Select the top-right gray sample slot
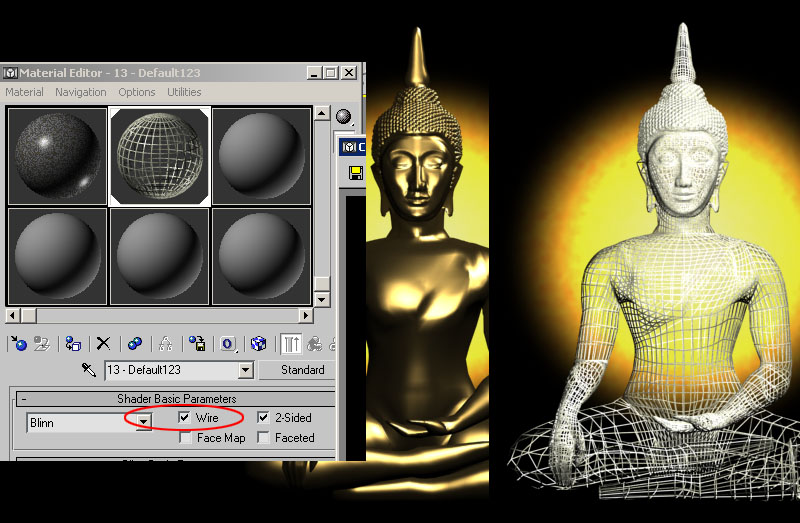The image size is (800, 523). coord(261,156)
